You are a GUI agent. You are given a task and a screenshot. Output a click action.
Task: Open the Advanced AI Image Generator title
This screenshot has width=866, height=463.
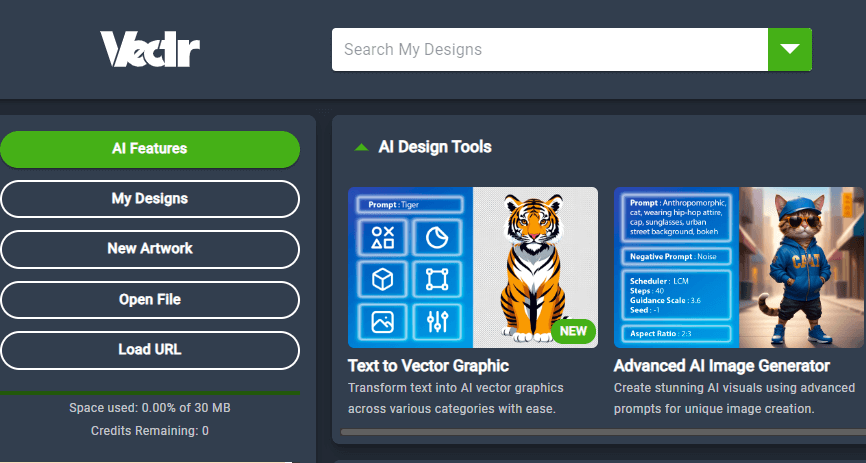pyautogui.click(x=721, y=366)
